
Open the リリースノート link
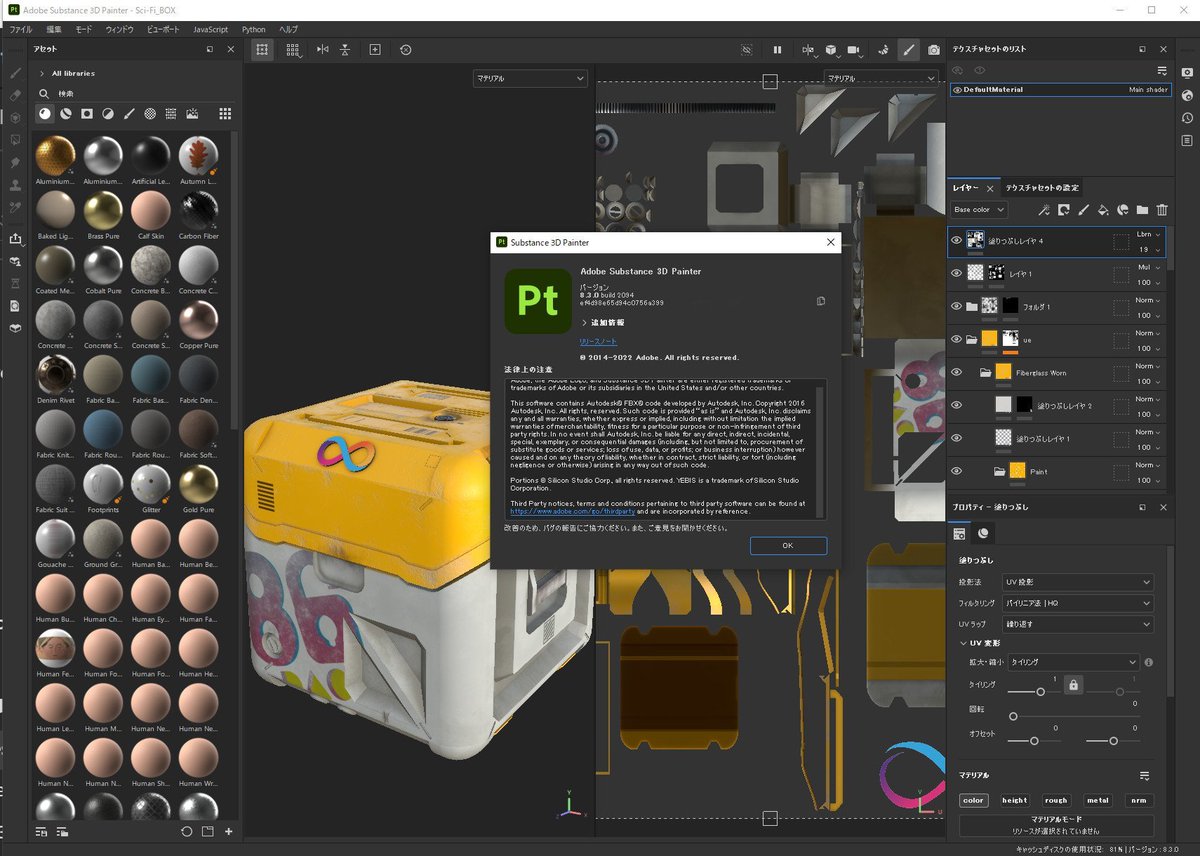[599, 342]
